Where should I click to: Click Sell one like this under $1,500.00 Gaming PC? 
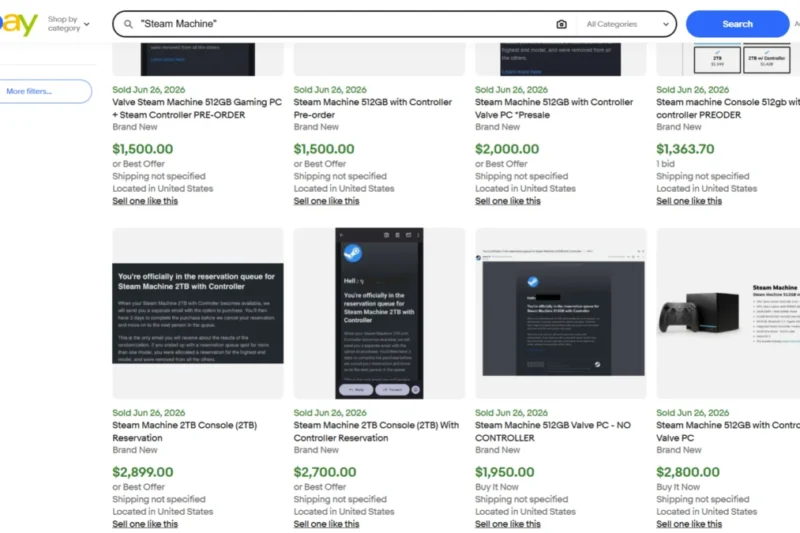(145, 201)
